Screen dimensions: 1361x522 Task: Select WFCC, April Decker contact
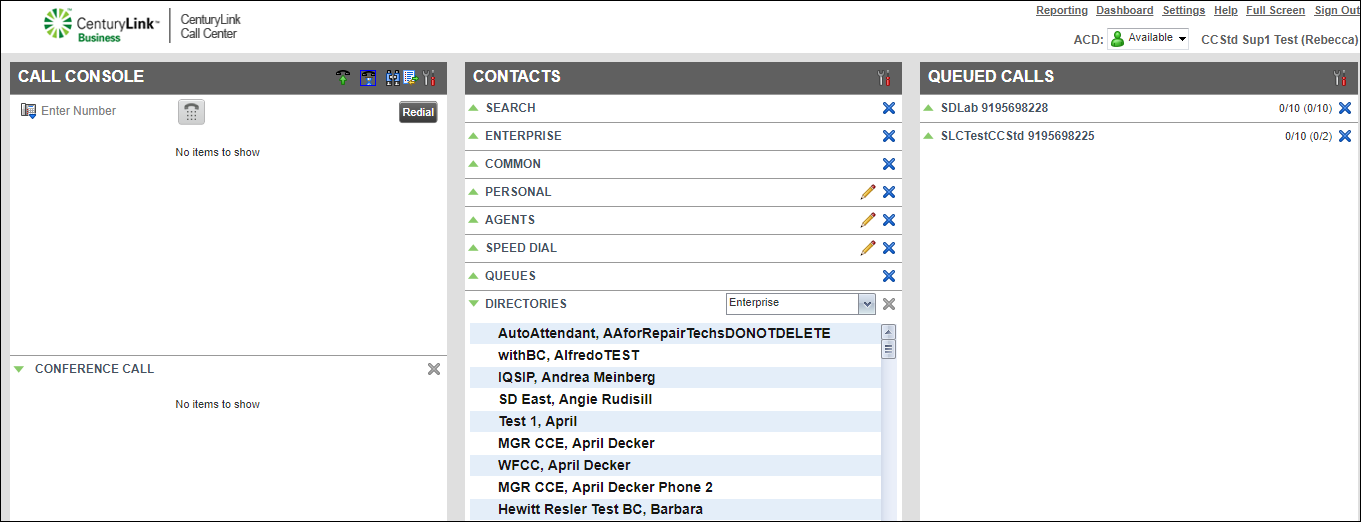675,465
